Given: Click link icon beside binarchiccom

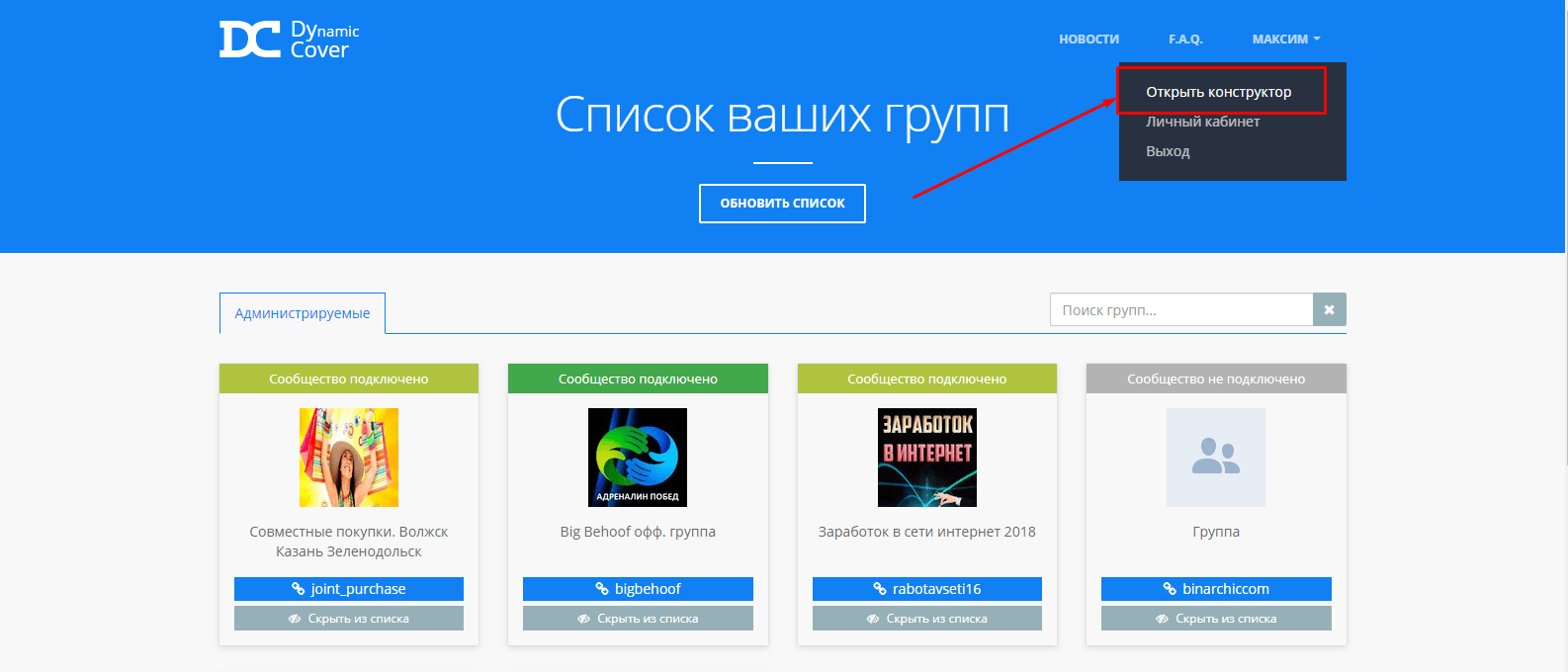Looking at the screenshot, I should pyautogui.click(x=1170, y=589).
